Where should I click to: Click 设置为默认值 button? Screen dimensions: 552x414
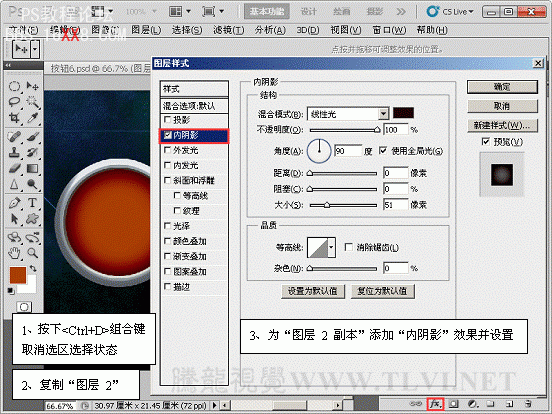point(313,291)
